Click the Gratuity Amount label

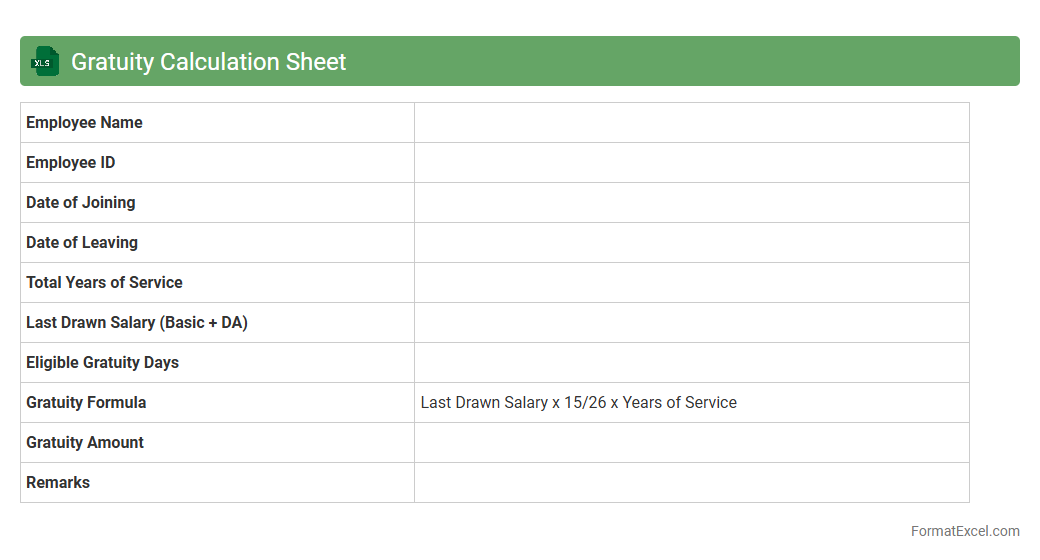tap(85, 443)
